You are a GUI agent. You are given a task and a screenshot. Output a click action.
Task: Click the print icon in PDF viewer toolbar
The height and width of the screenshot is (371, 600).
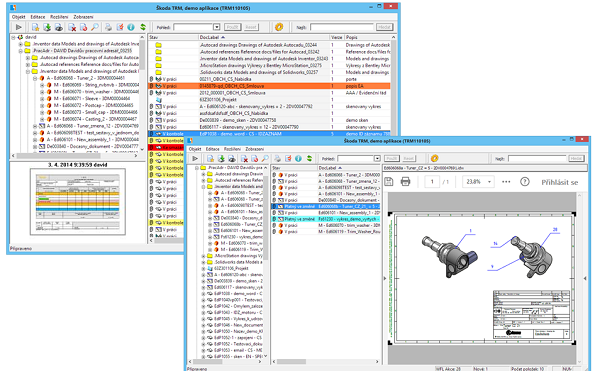point(406,182)
